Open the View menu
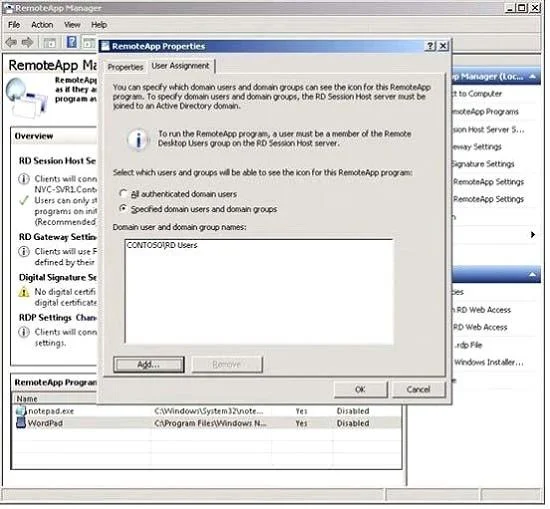550x509 pixels. coord(72,25)
